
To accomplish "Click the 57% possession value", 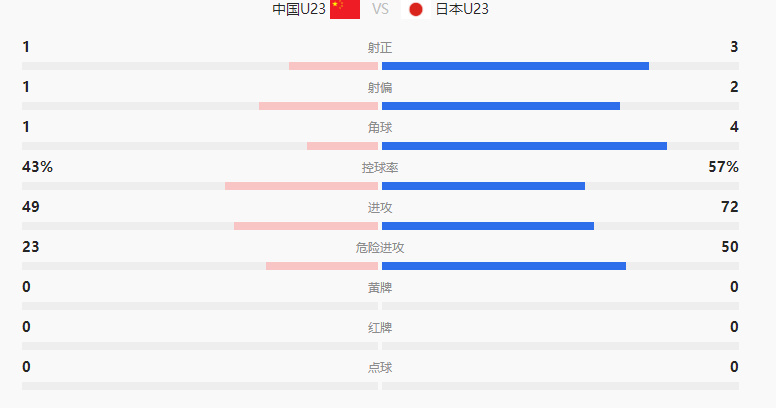I will click(724, 167).
